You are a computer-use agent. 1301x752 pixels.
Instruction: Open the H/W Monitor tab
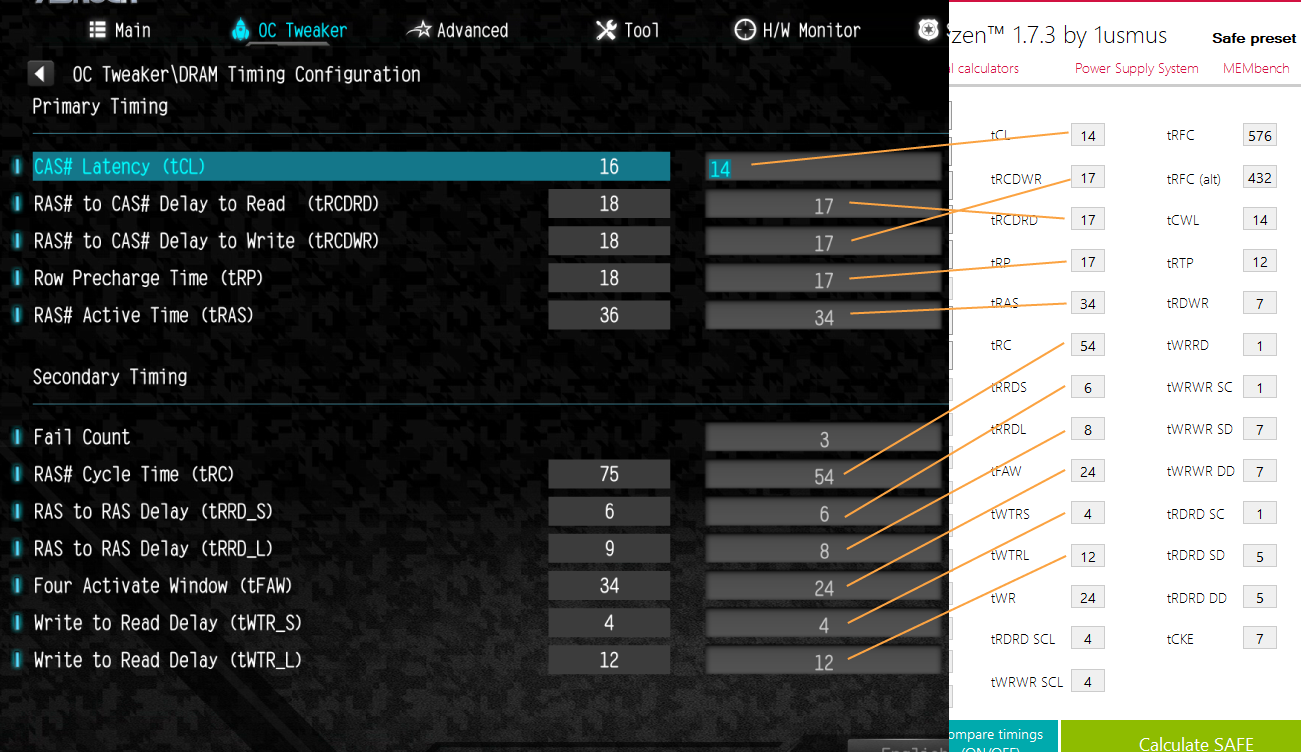797,30
